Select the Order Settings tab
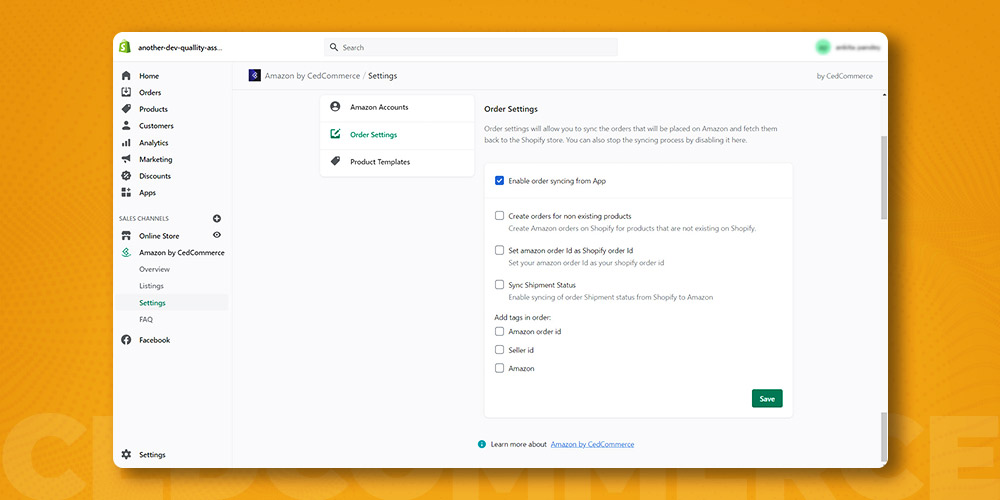1000x500 pixels. 397,135
